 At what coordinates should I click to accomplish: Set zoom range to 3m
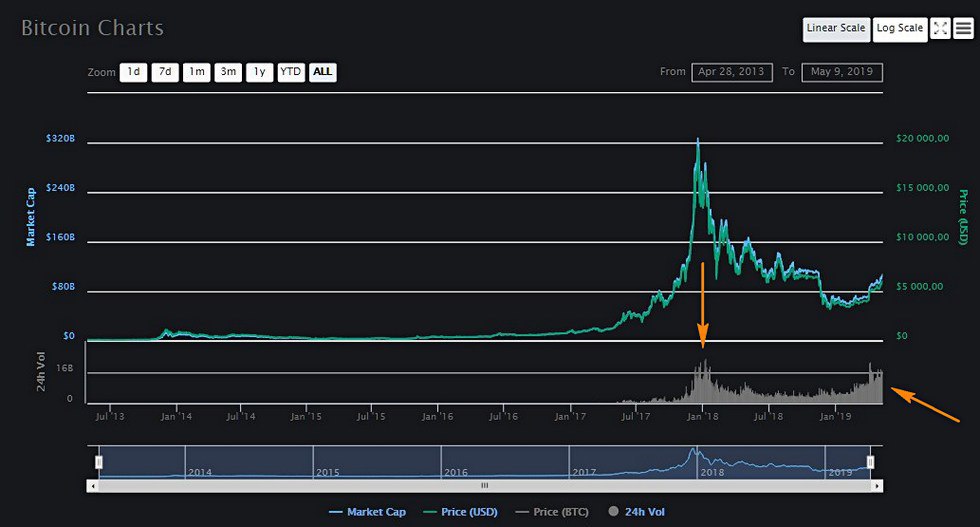228,72
